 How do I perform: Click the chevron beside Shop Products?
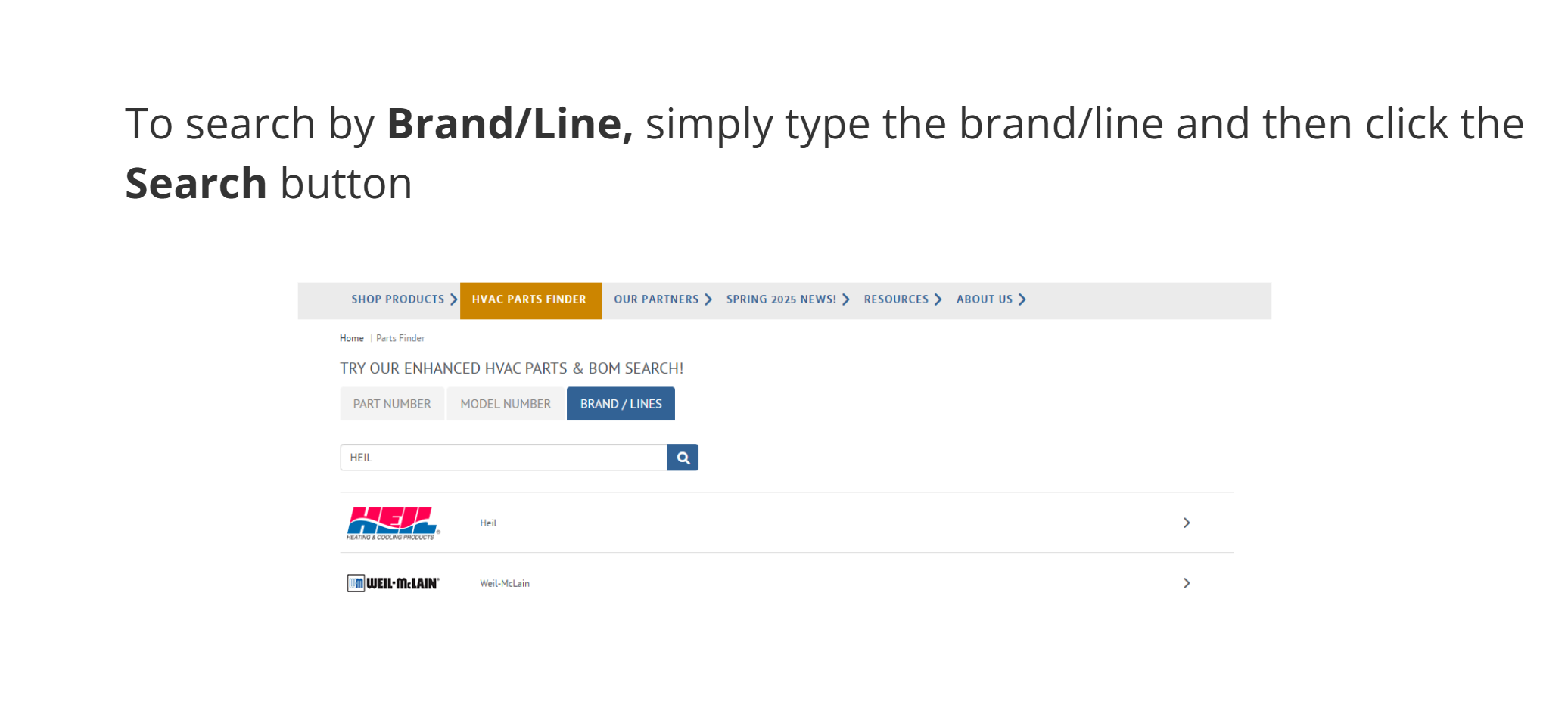[x=454, y=299]
